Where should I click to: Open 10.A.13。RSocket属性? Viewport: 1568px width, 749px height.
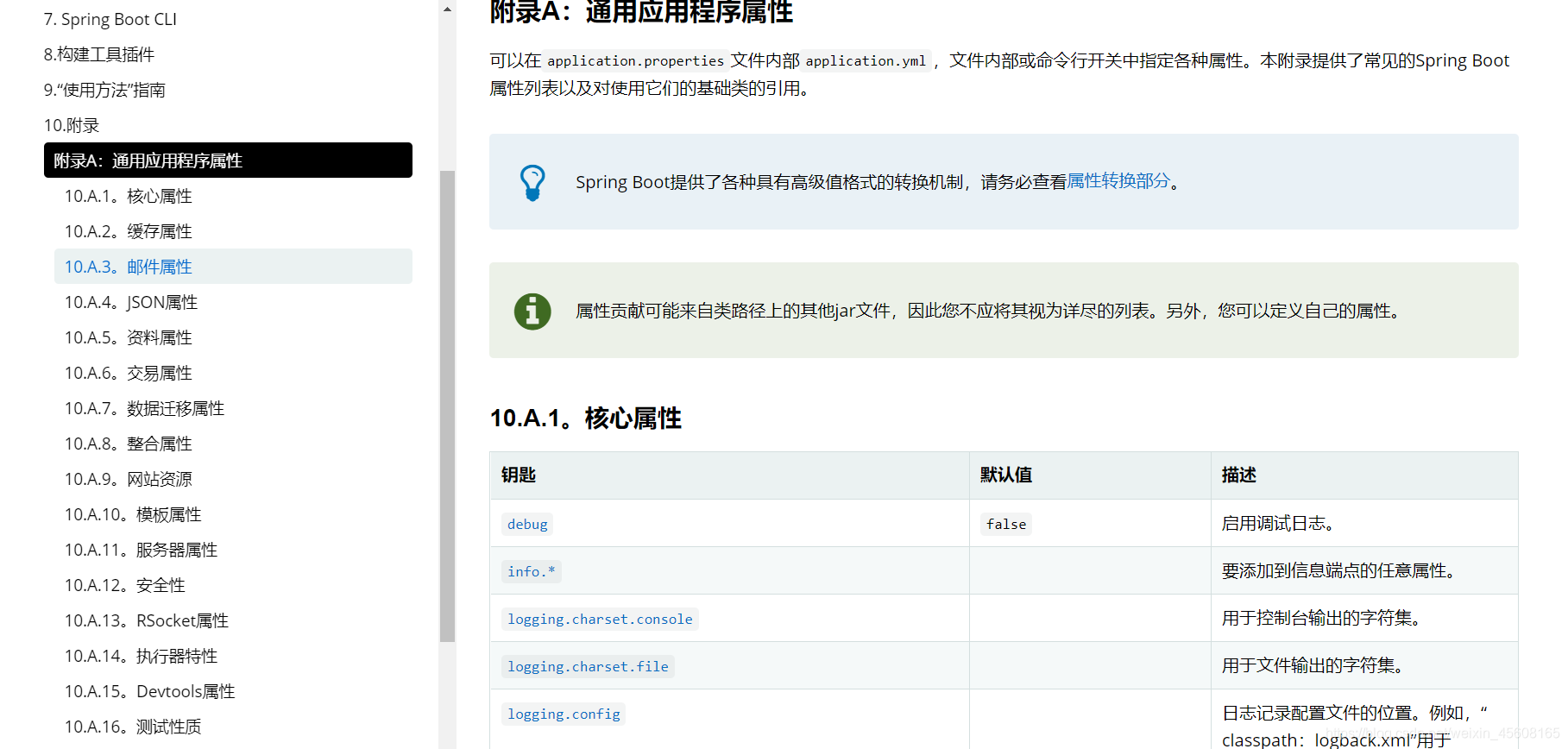[147, 620]
